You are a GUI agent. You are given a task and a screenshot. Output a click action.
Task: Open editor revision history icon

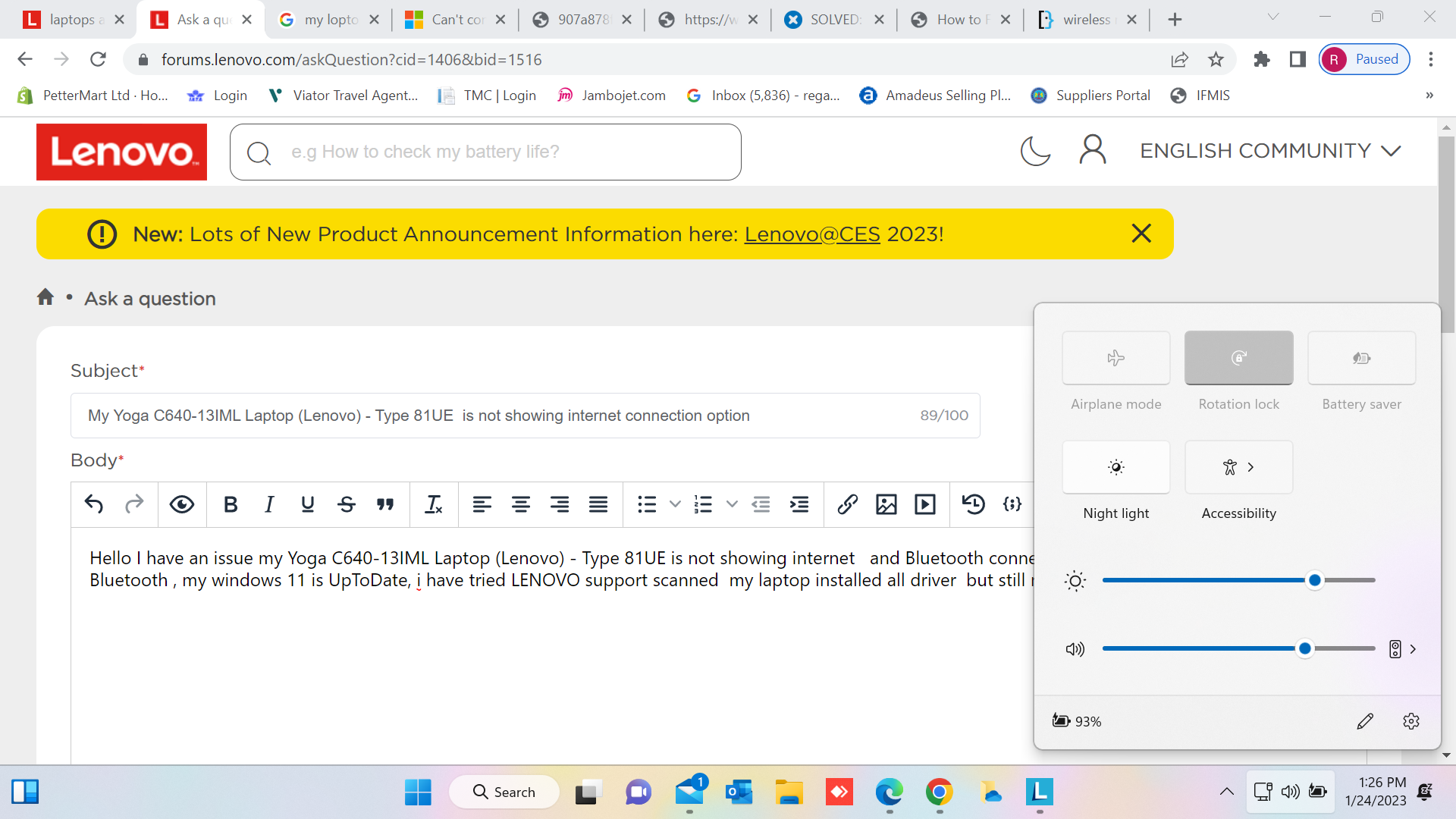coord(974,504)
